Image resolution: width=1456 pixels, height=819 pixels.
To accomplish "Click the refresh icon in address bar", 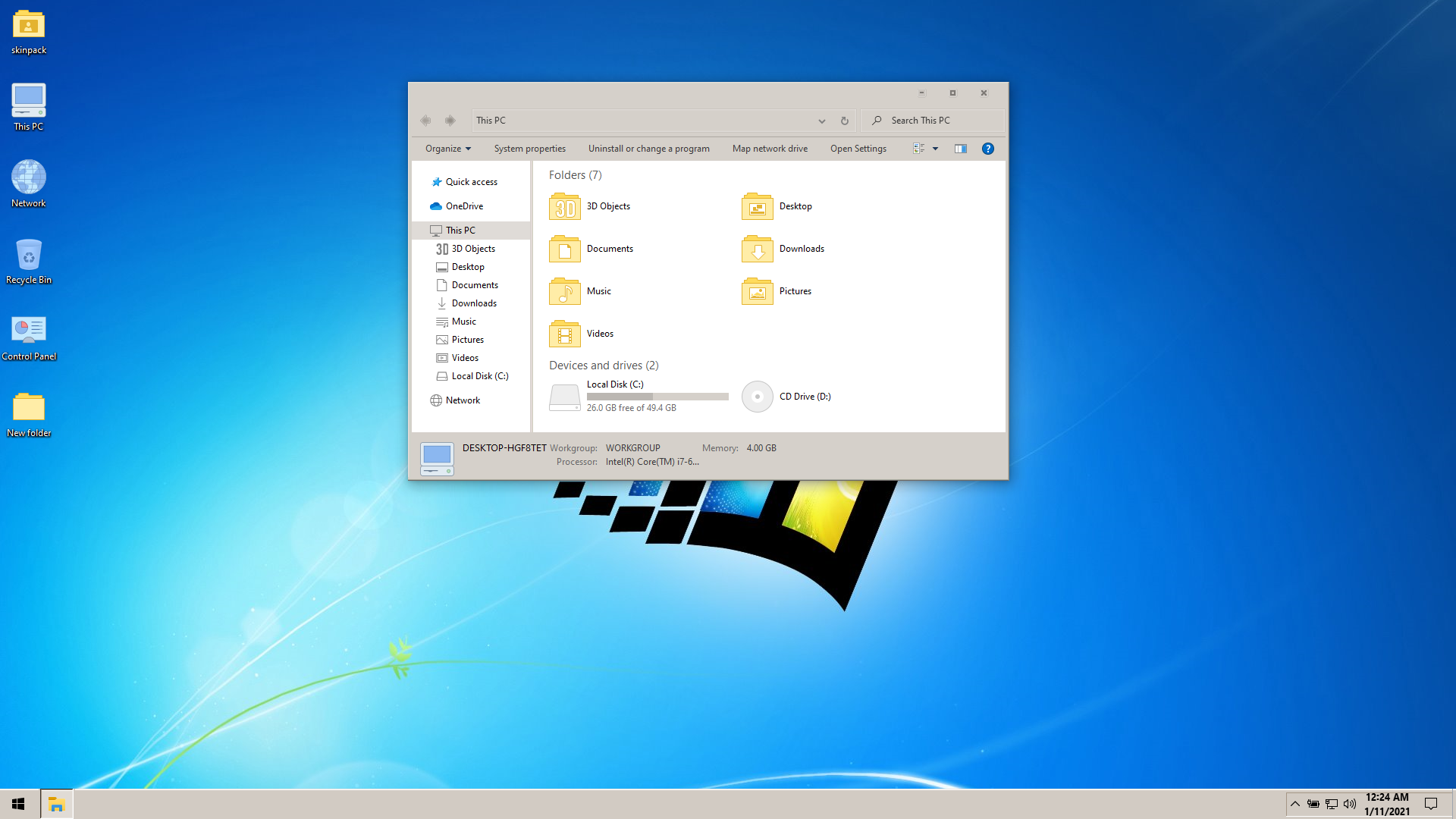I will (x=844, y=121).
